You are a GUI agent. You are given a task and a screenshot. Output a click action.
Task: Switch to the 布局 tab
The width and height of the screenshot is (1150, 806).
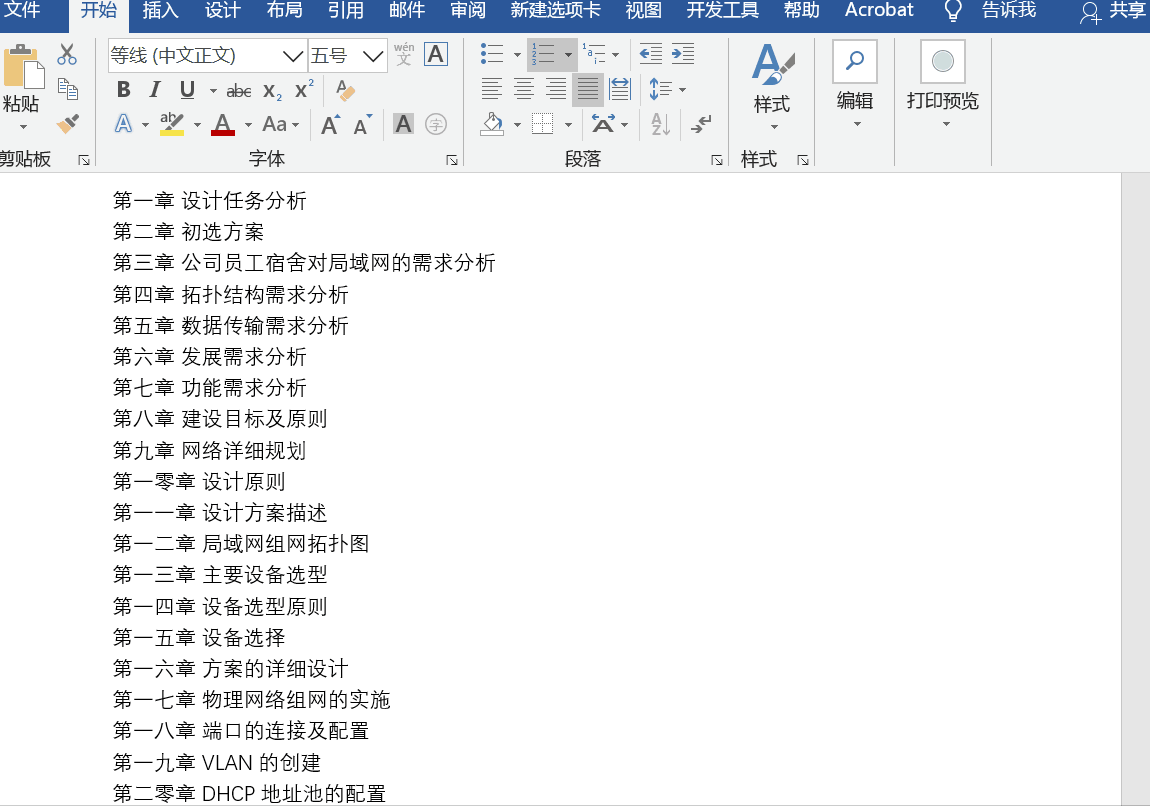click(285, 10)
